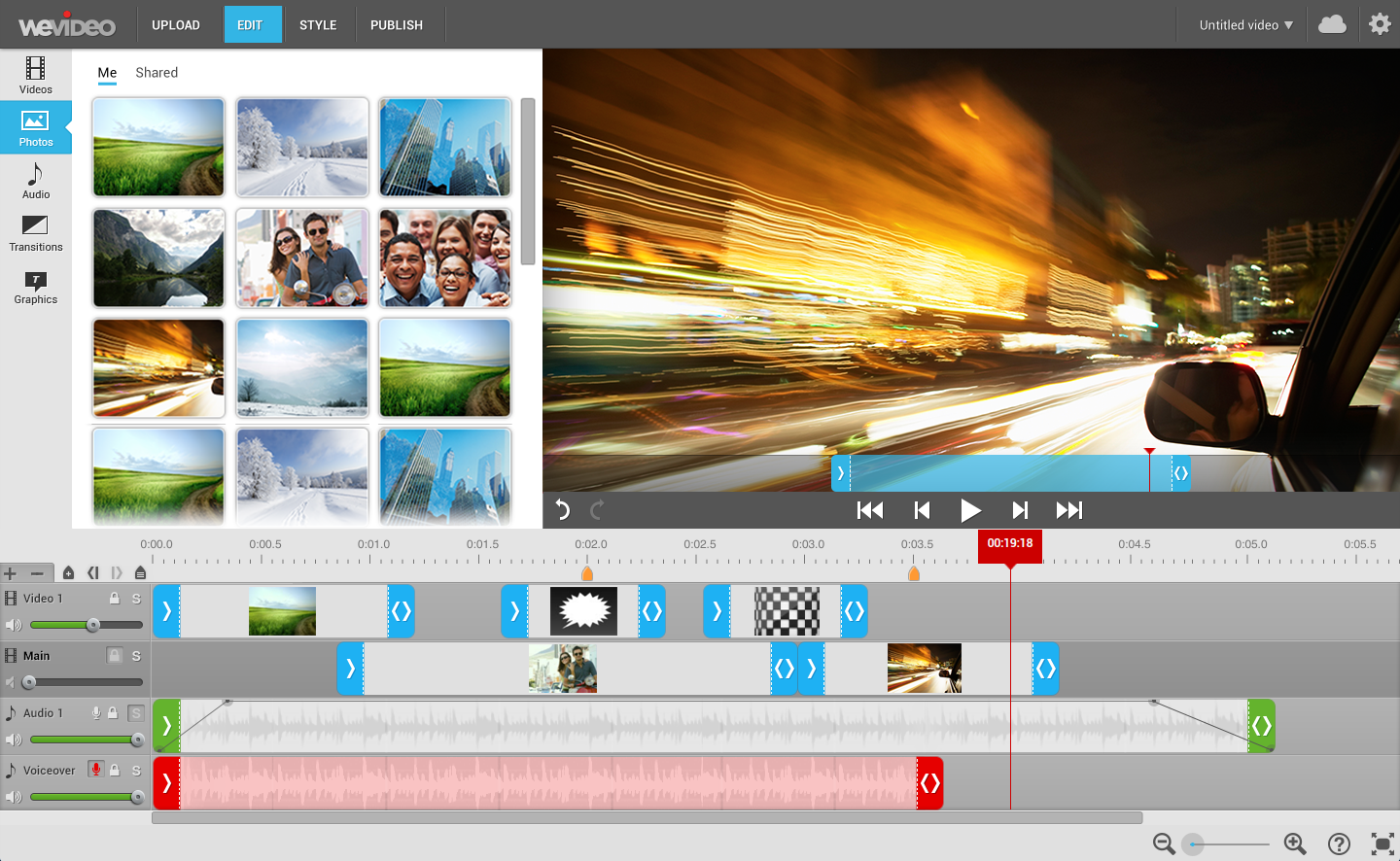The image size is (1400, 861).
Task: Play the video preview
Action: 970,510
